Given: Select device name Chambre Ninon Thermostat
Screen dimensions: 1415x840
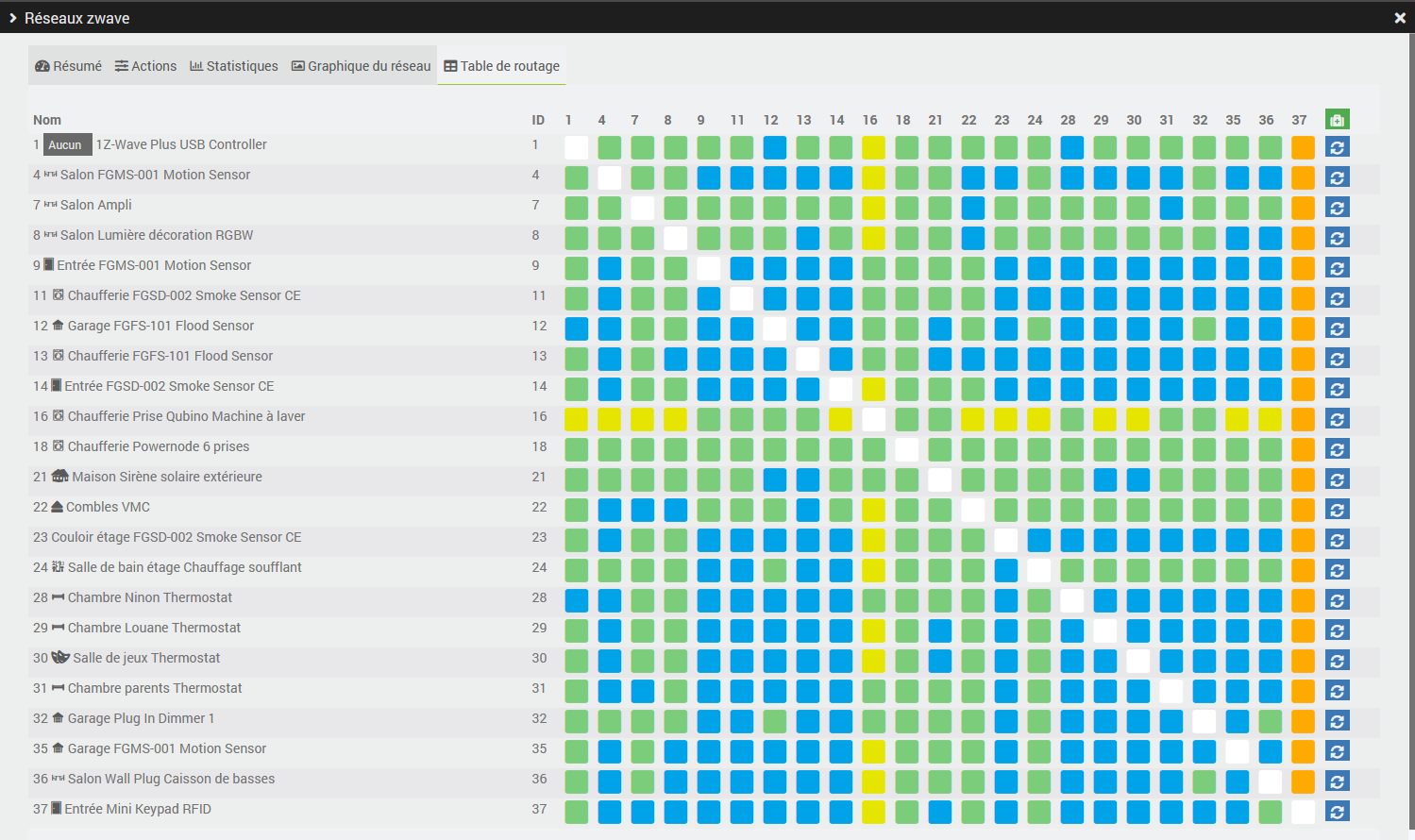Looking at the screenshot, I should (150, 597).
